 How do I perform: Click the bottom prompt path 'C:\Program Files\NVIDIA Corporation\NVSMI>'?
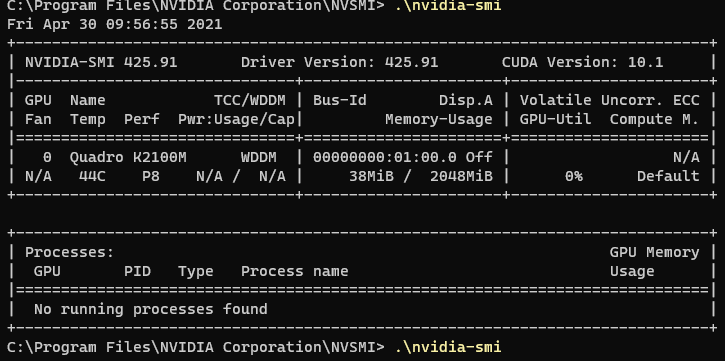tap(196, 347)
